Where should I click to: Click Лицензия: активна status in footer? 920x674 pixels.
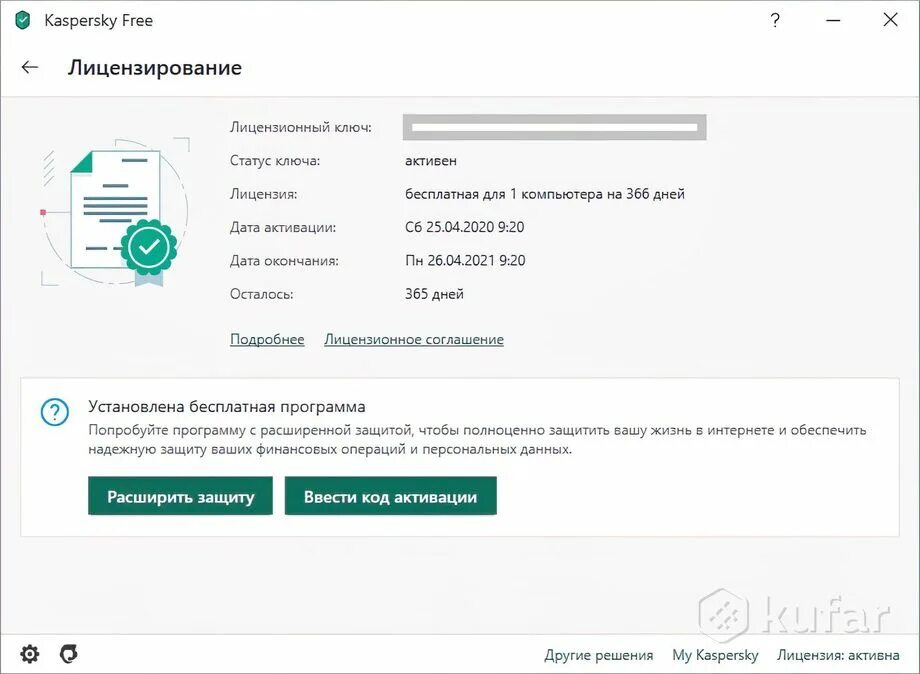838,655
